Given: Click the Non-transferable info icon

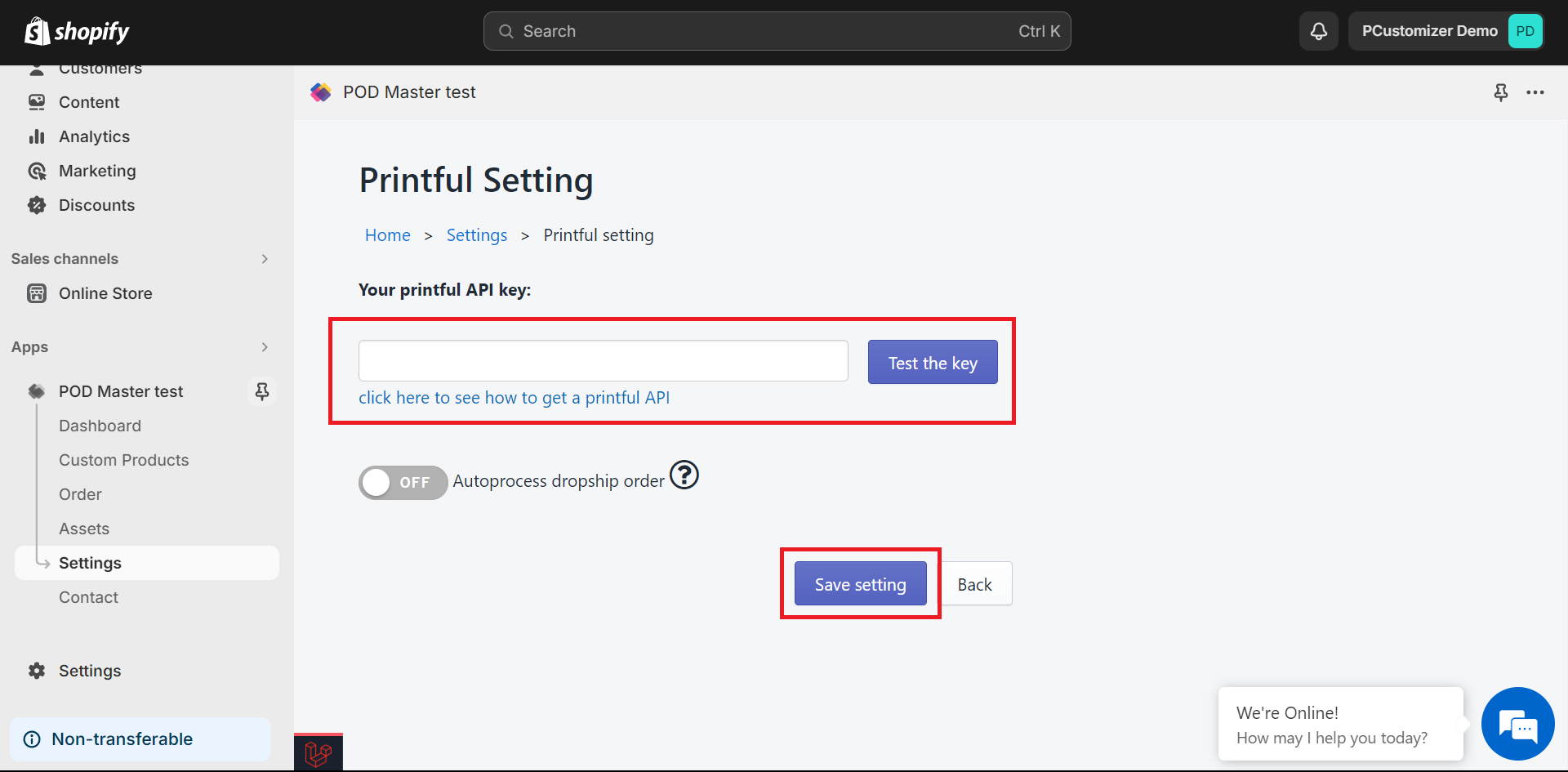Looking at the screenshot, I should 32,739.
